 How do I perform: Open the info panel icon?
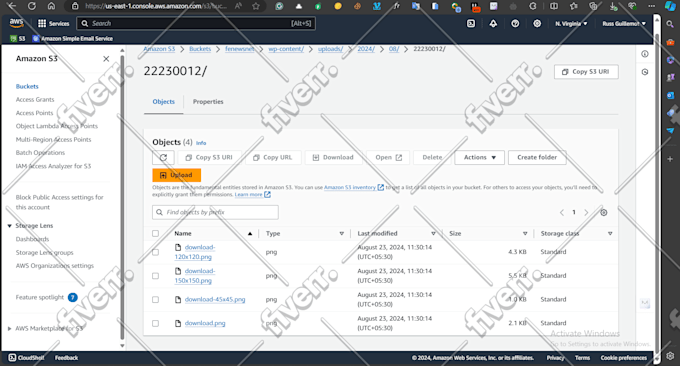point(645,54)
